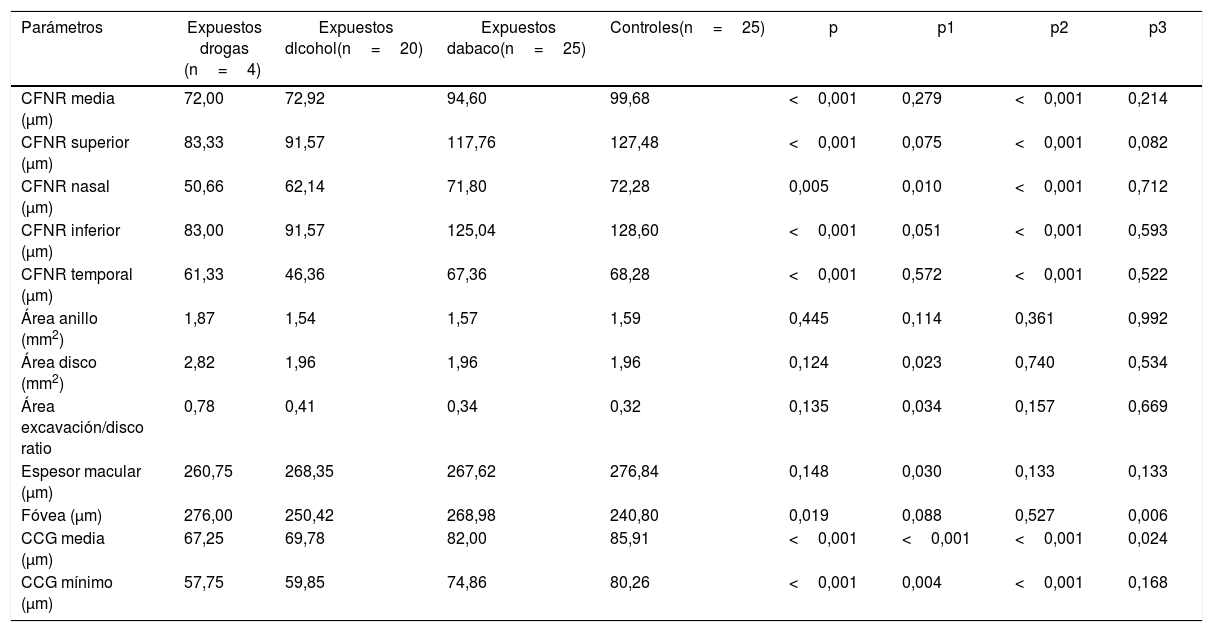Select the Área anillo row label

[60, 328]
